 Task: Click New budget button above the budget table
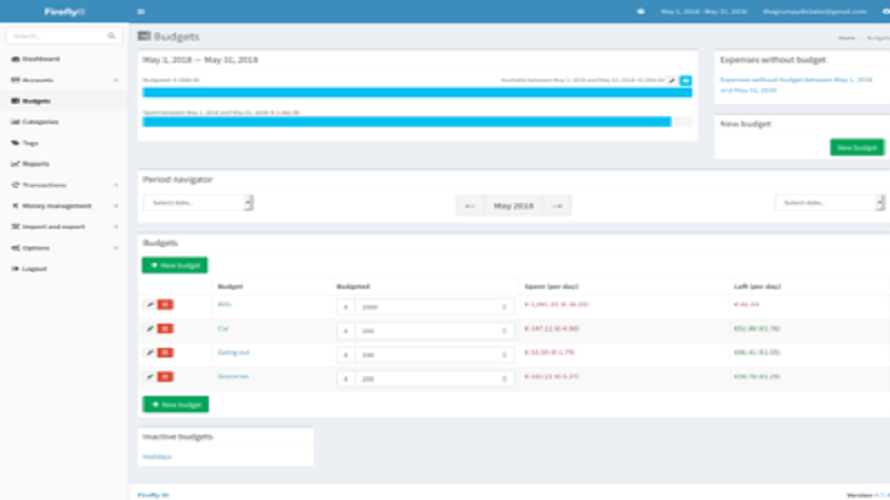175,265
